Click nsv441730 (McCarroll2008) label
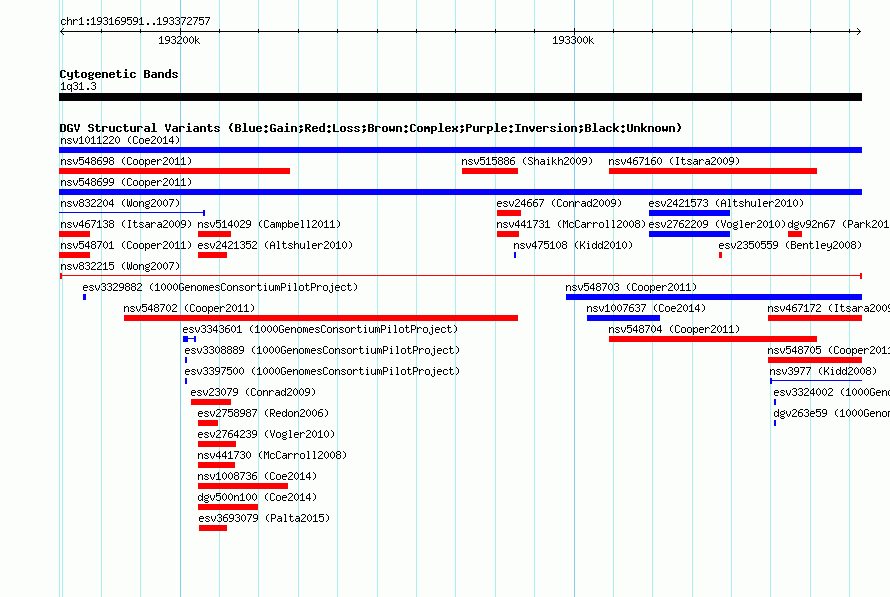Image resolution: width=890 pixels, height=597 pixels. coord(272,455)
